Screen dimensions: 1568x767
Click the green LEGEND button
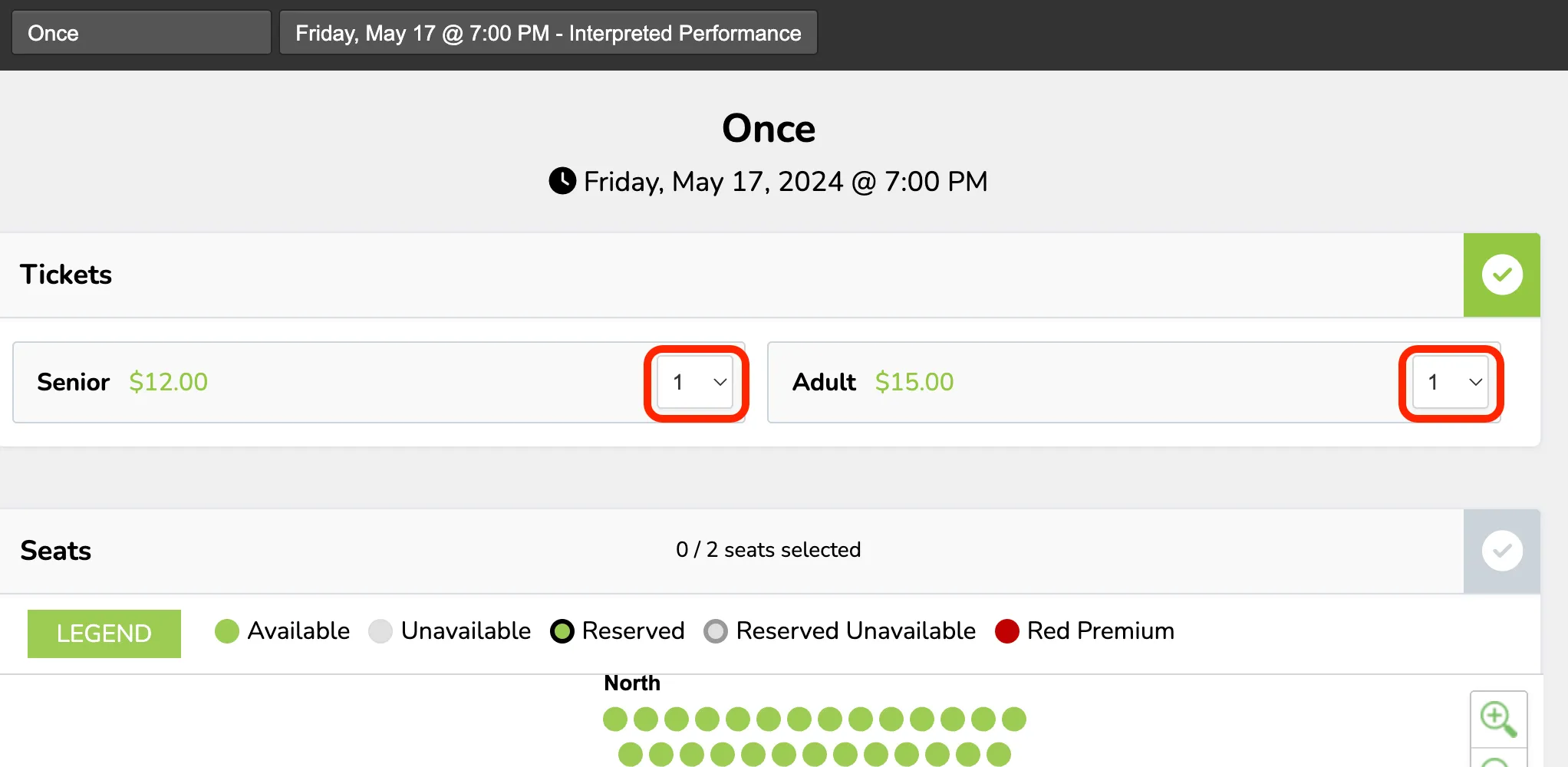click(x=104, y=634)
